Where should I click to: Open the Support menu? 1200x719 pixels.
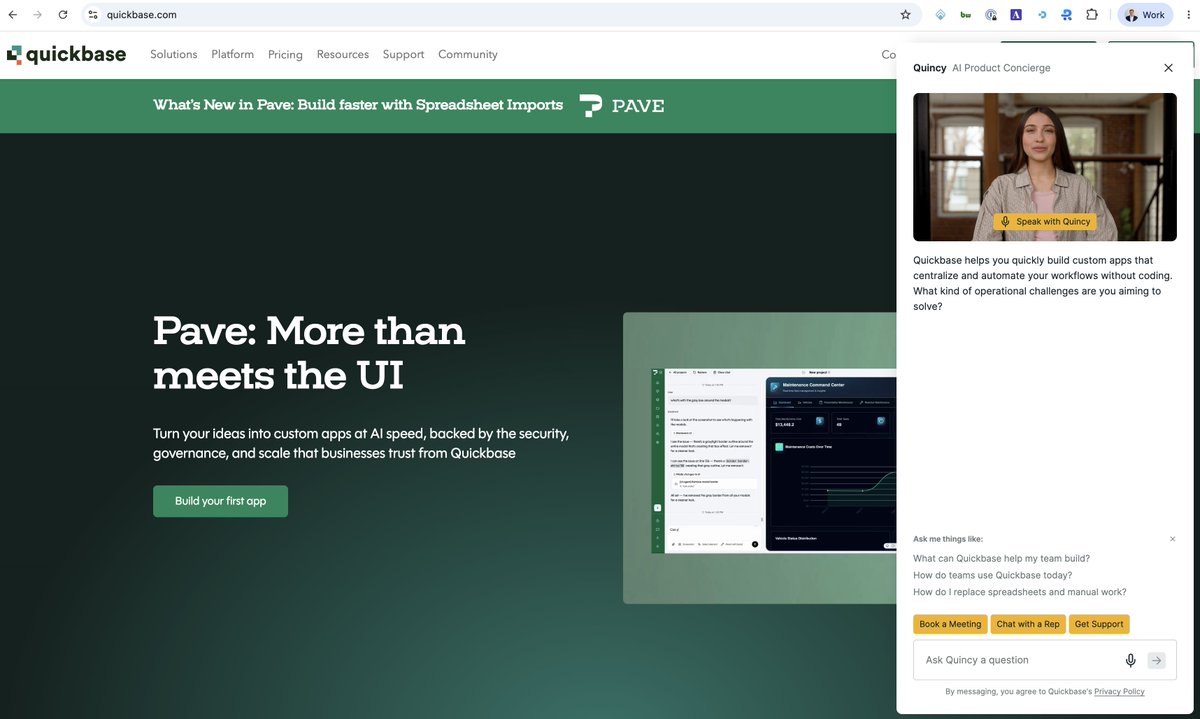[403, 54]
